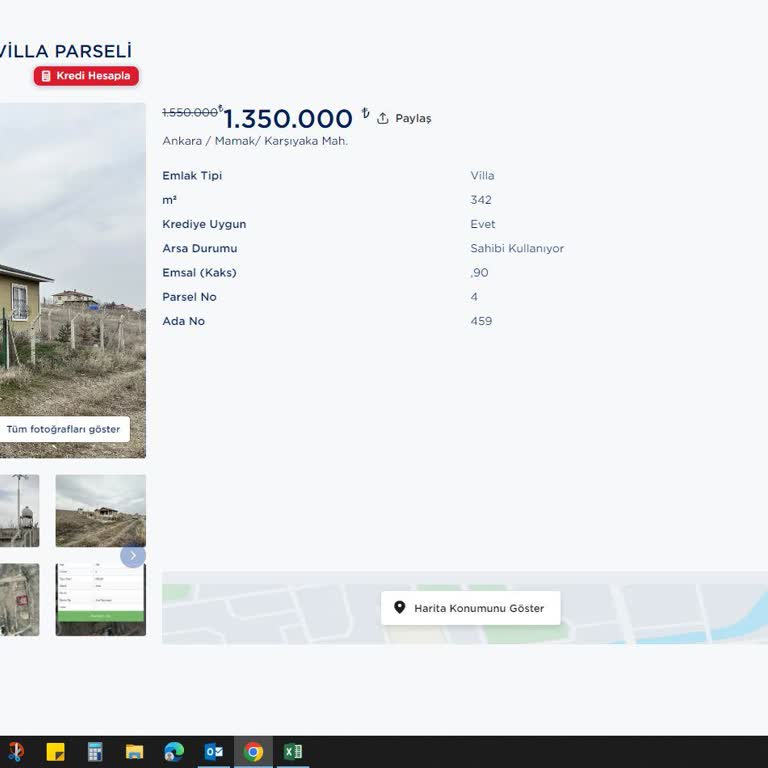Switch to Excel in taskbar
Screen dimensions: 768x768
point(293,752)
